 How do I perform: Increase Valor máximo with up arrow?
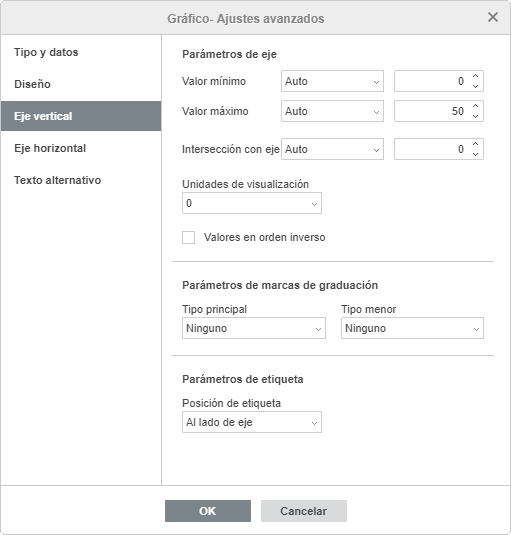coord(475,106)
